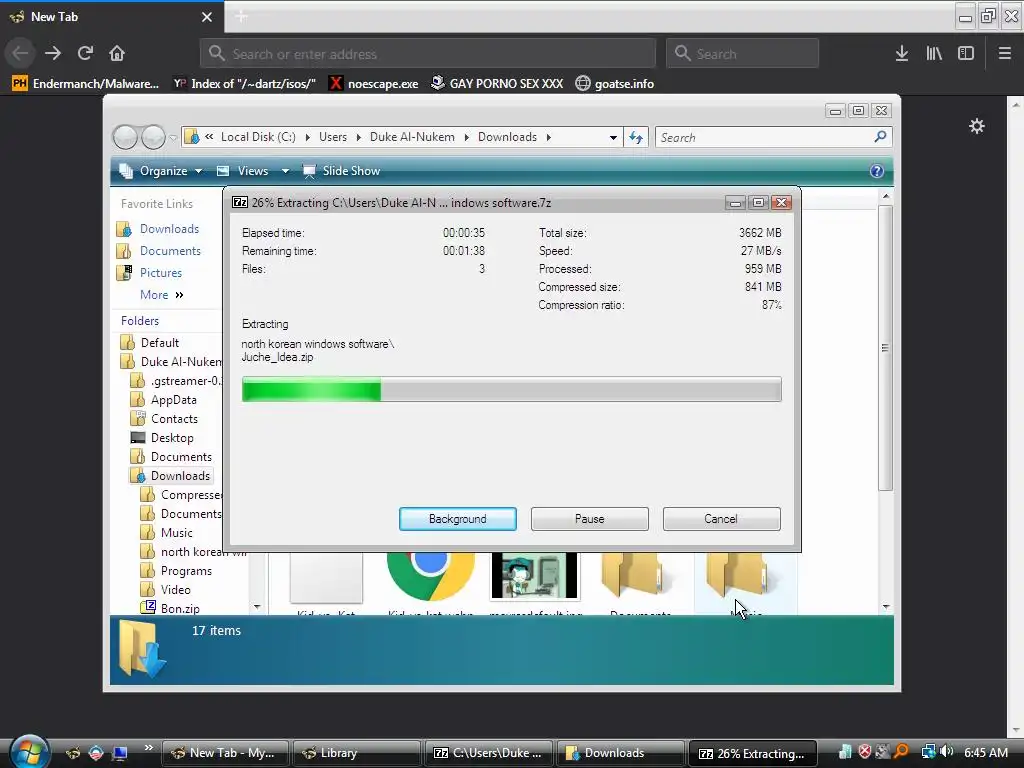This screenshot has width=1024, height=768.
Task: Switch to New Tab taskbar button
Action: 225,753
